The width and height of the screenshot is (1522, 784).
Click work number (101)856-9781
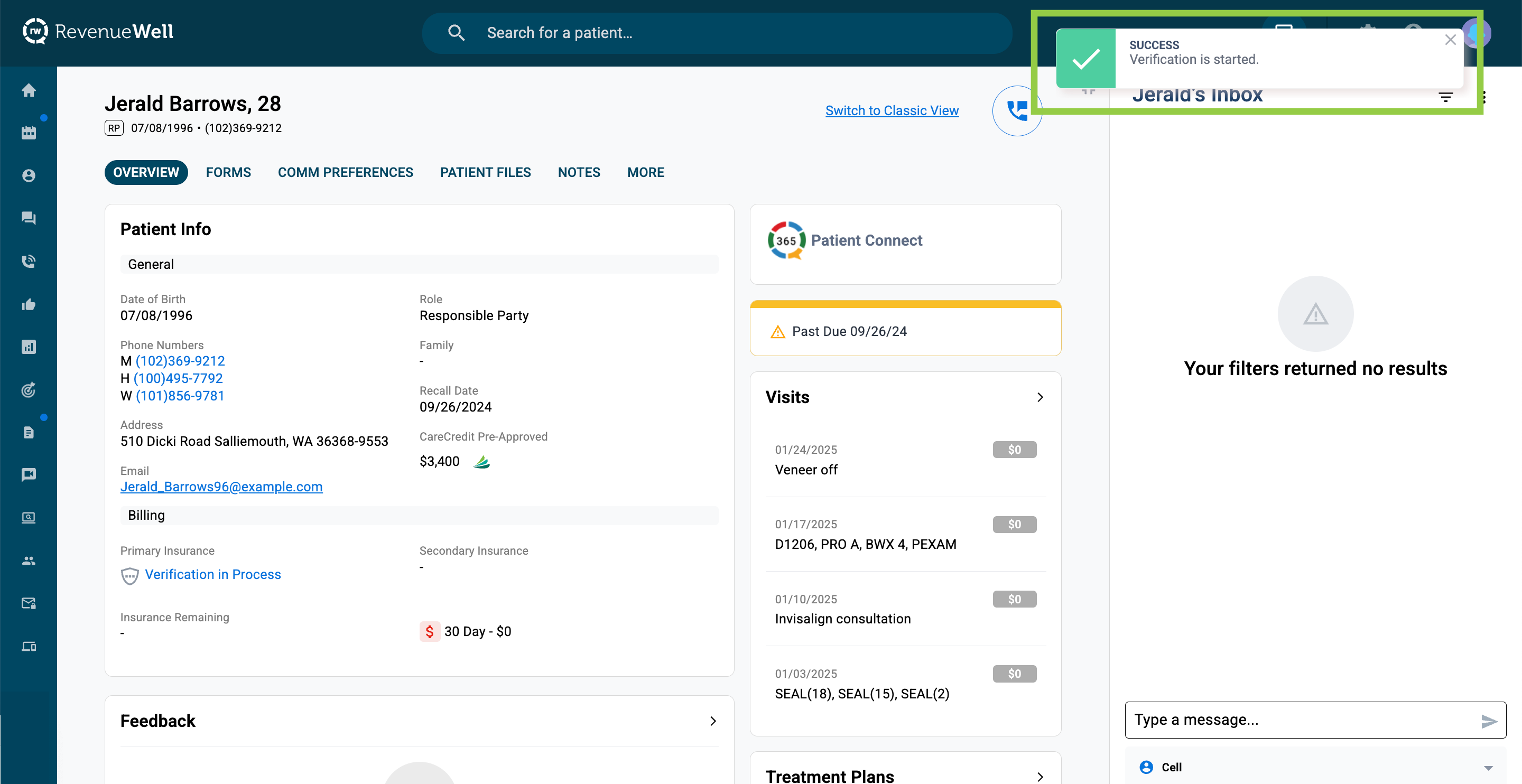[x=180, y=396]
